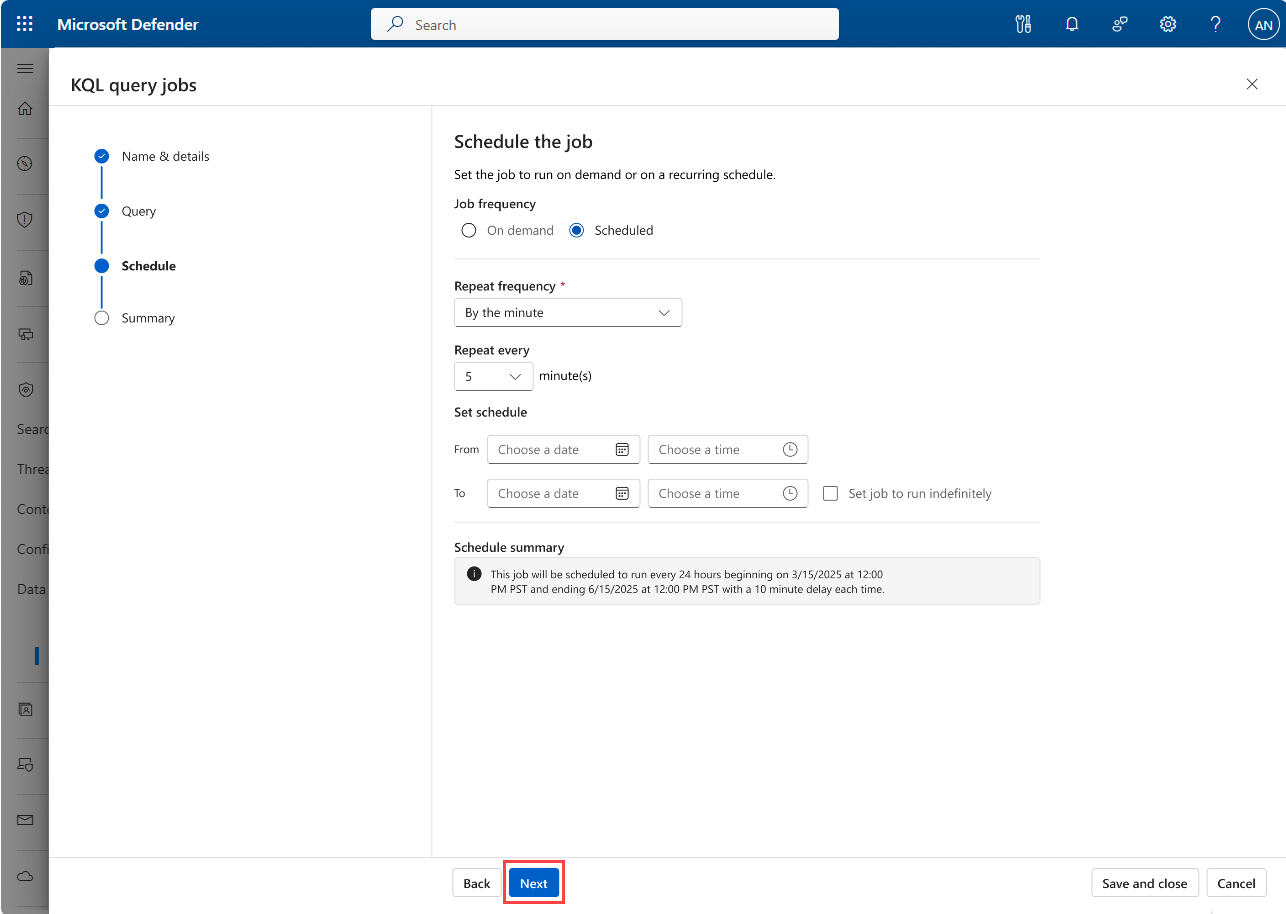The height and width of the screenshot is (914, 1286).
Task: Expand the Repeat frequency dropdown
Action: (567, 313)
